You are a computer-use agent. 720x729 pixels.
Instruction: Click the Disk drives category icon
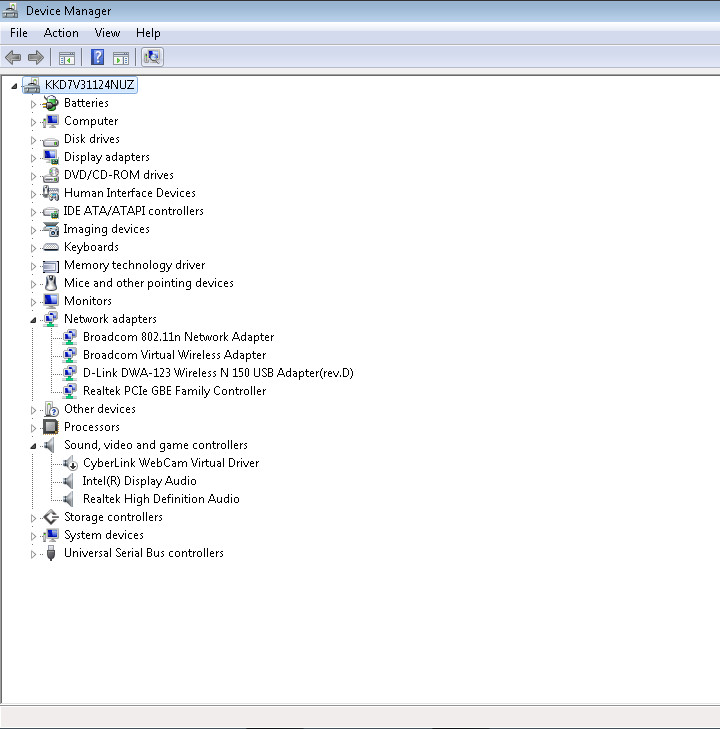click(x=51, y=140)
